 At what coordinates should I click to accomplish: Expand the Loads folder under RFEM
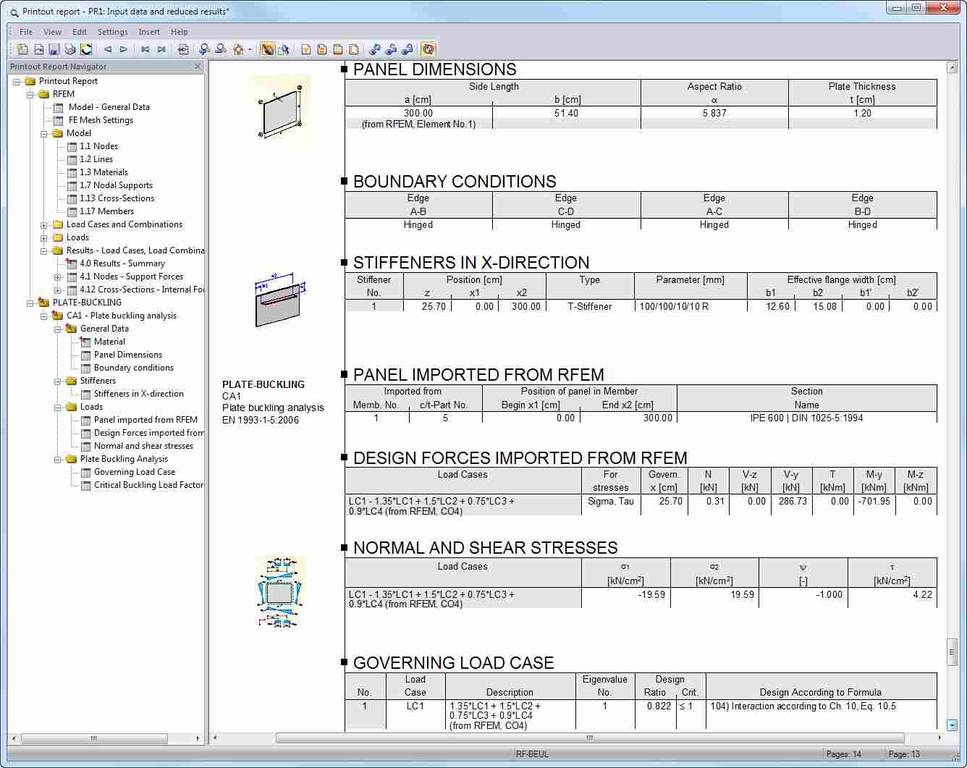tap(44, 238)
